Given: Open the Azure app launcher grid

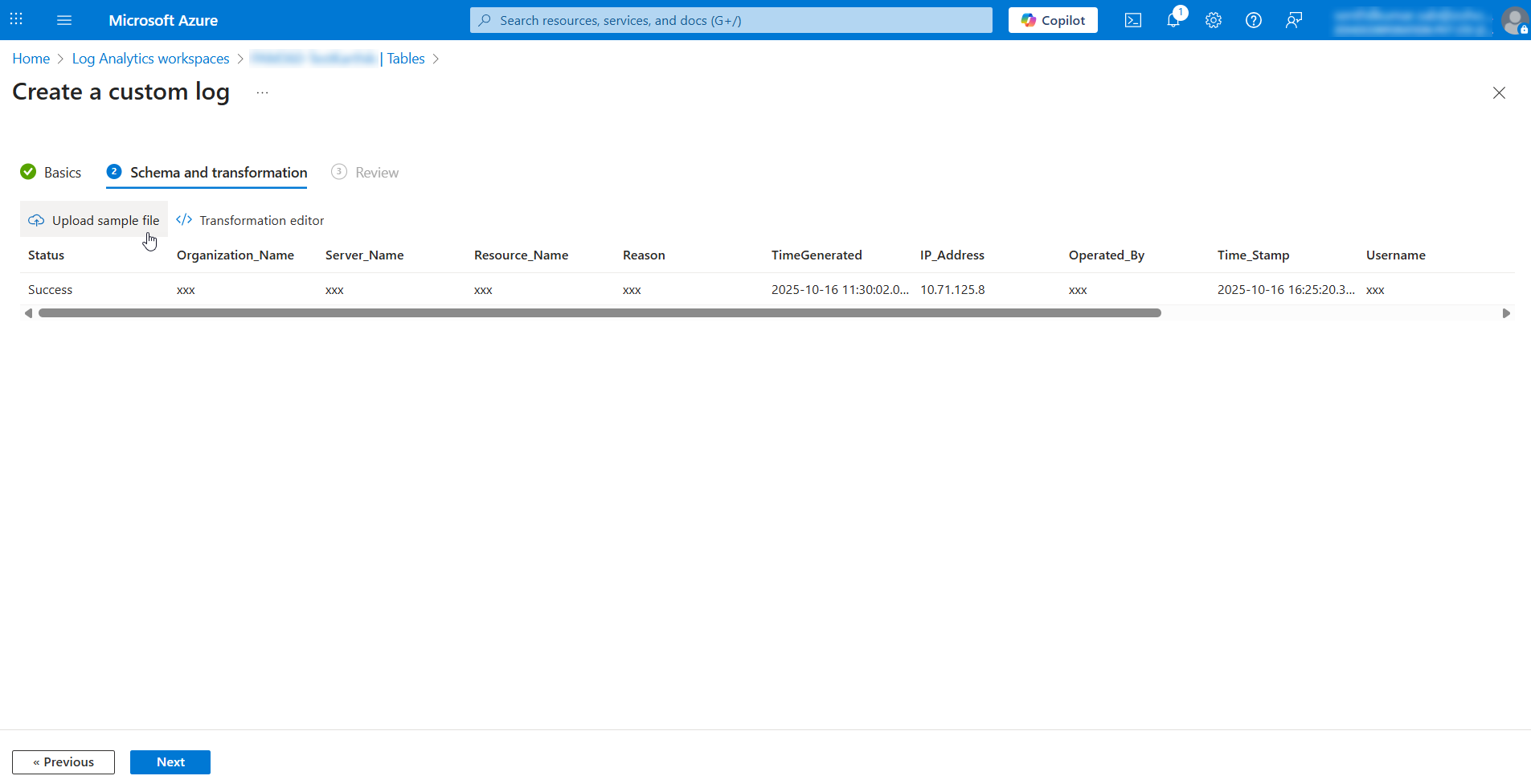Looking at the screenshot, I should tap(15, 20).
